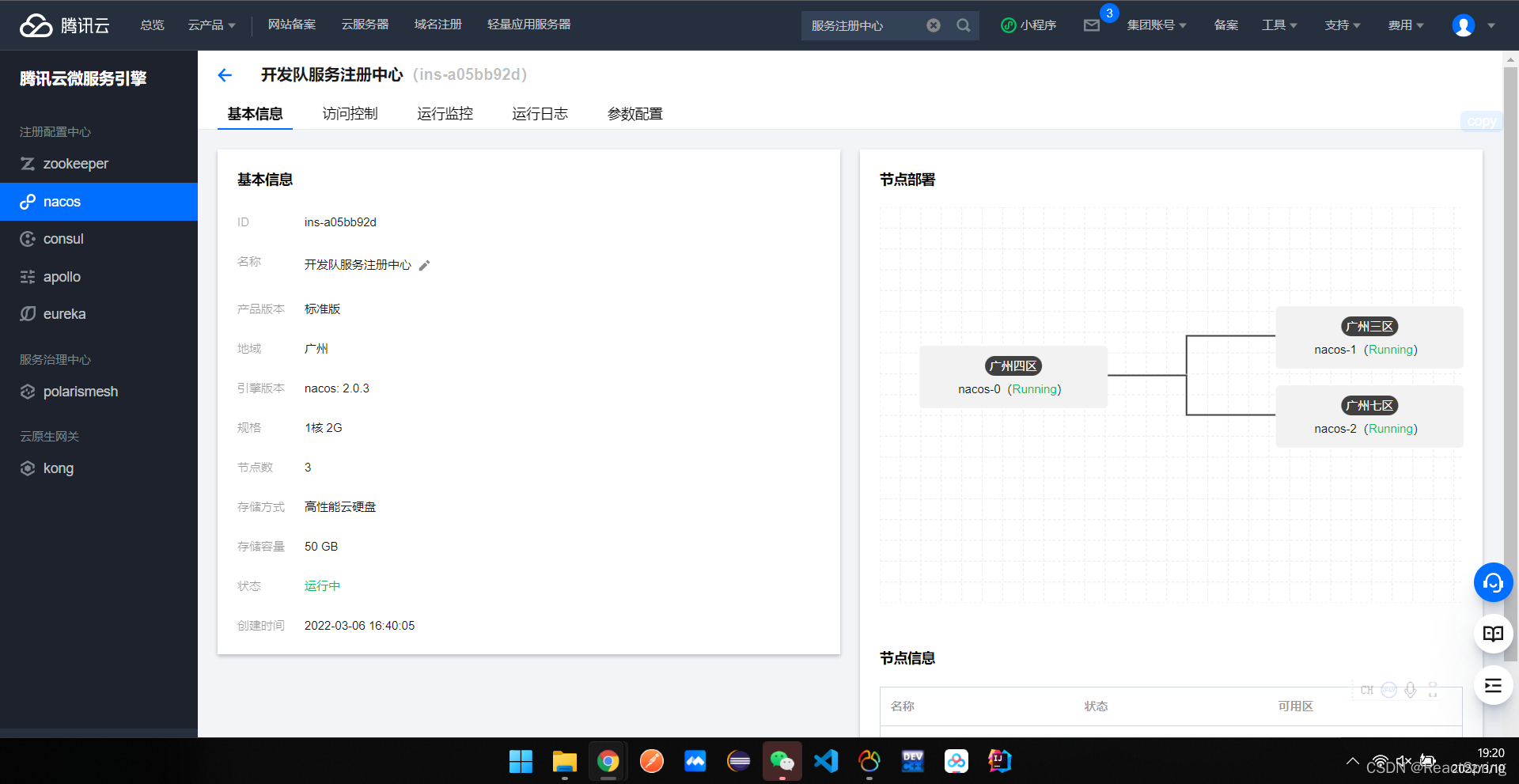The height and width of the screenshot is (784, 1519).
Task: Click the back arrow to return
Action: click(225, 74)
